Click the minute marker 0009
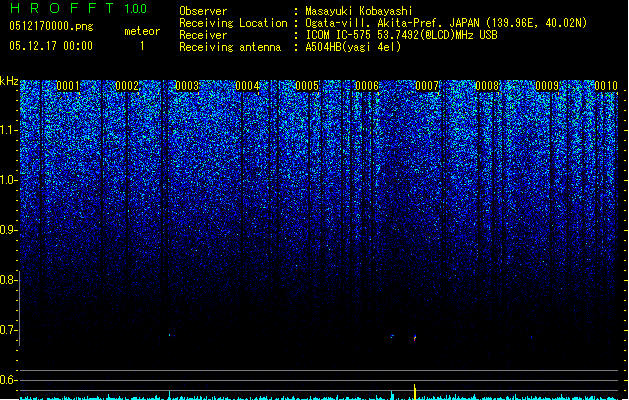Image resolution: width=629 pixels, height=400 pixels. 547,86
